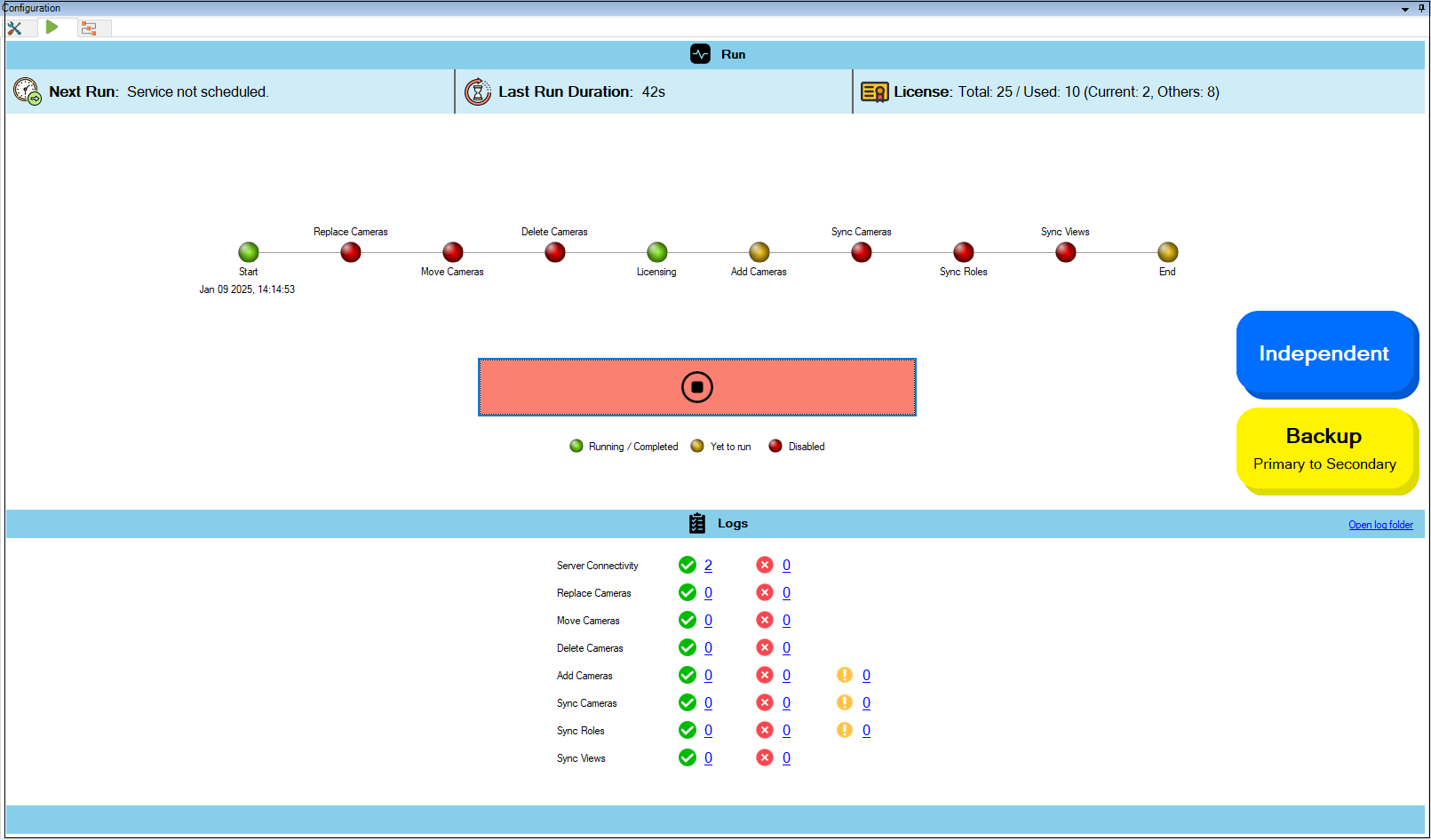1431x840 pixels.
Task: Select the Sync Views timeline node
Action: 1066,252
